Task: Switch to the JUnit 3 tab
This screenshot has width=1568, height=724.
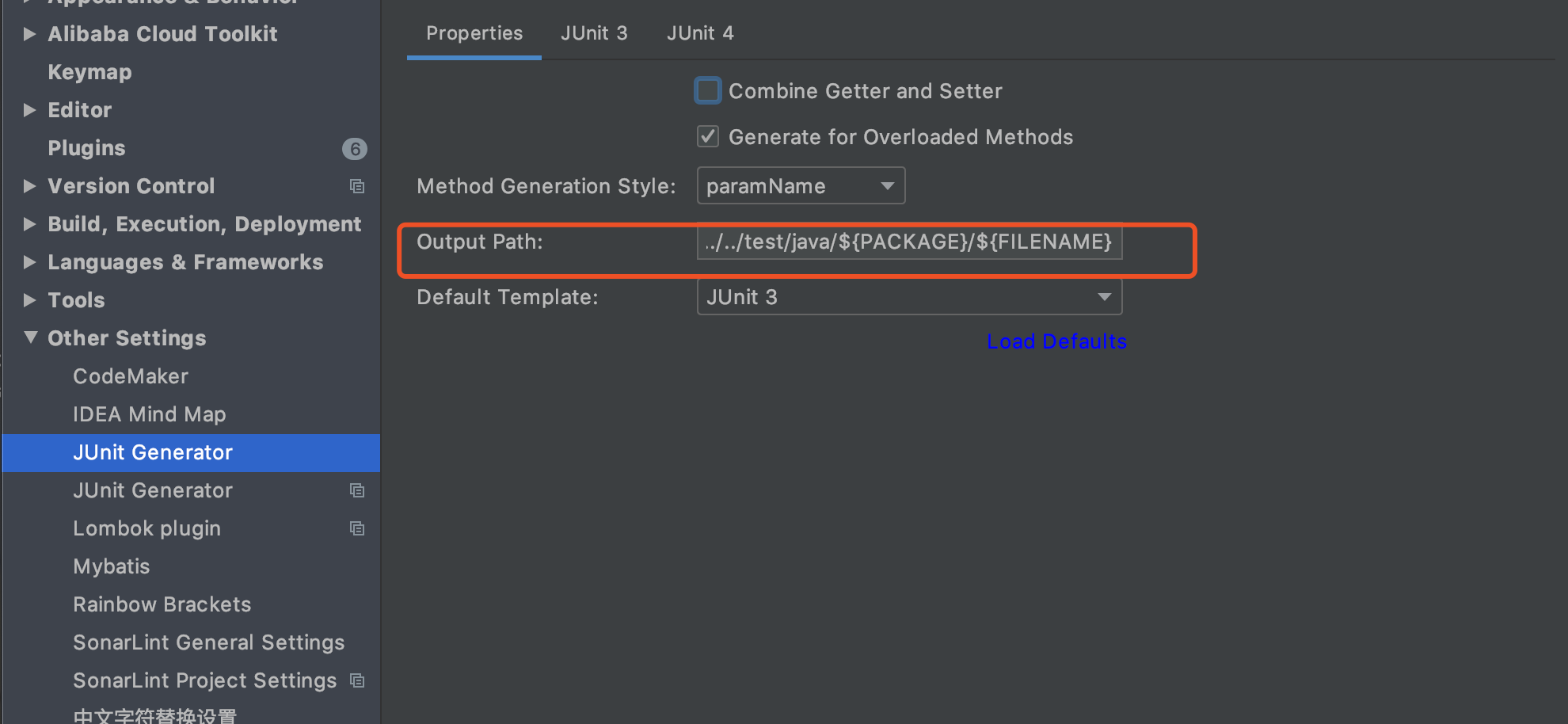Action: [x=594, y=33]
